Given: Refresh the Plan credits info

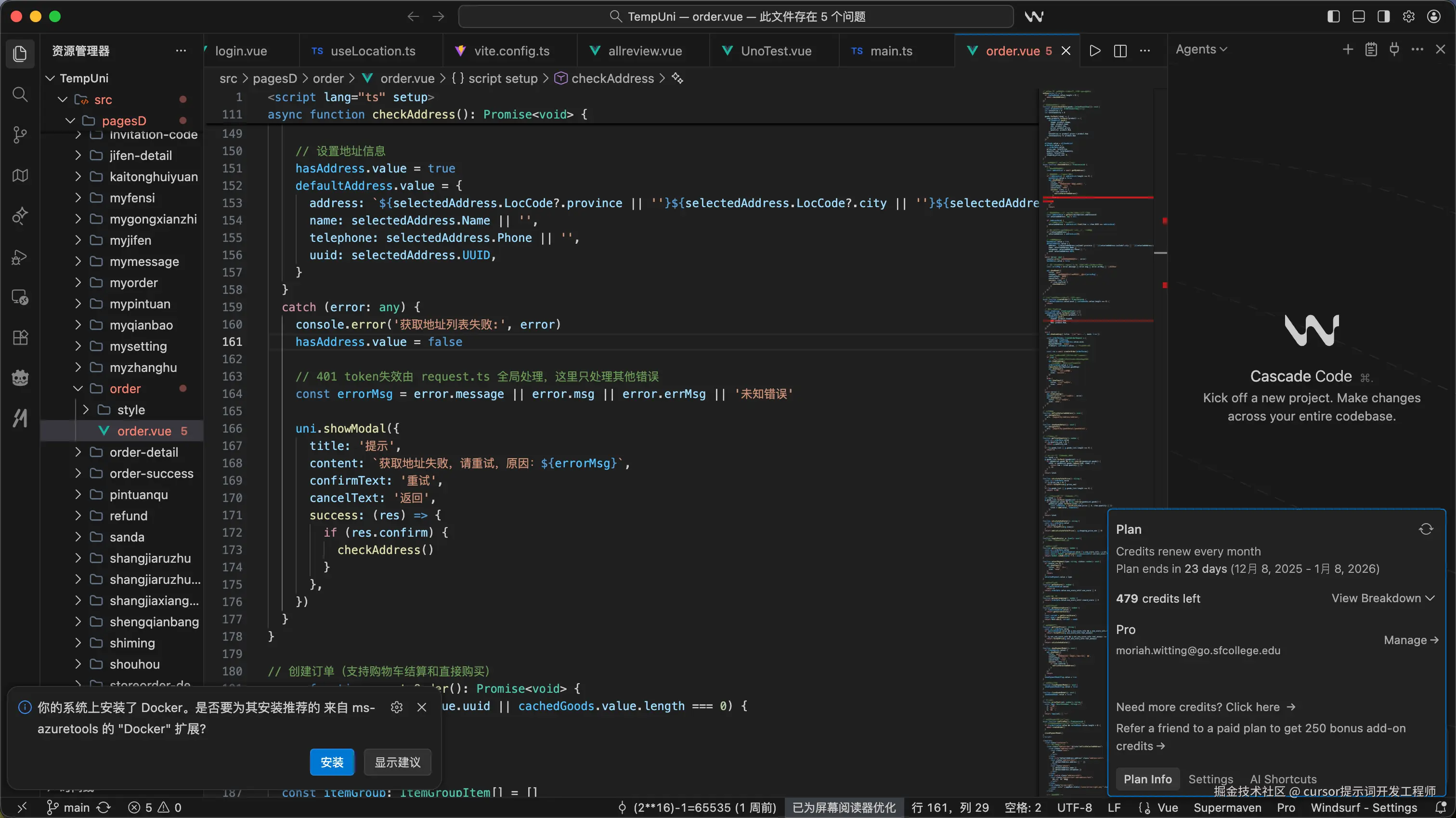Looking at the screenshot, I should 1426,529.
